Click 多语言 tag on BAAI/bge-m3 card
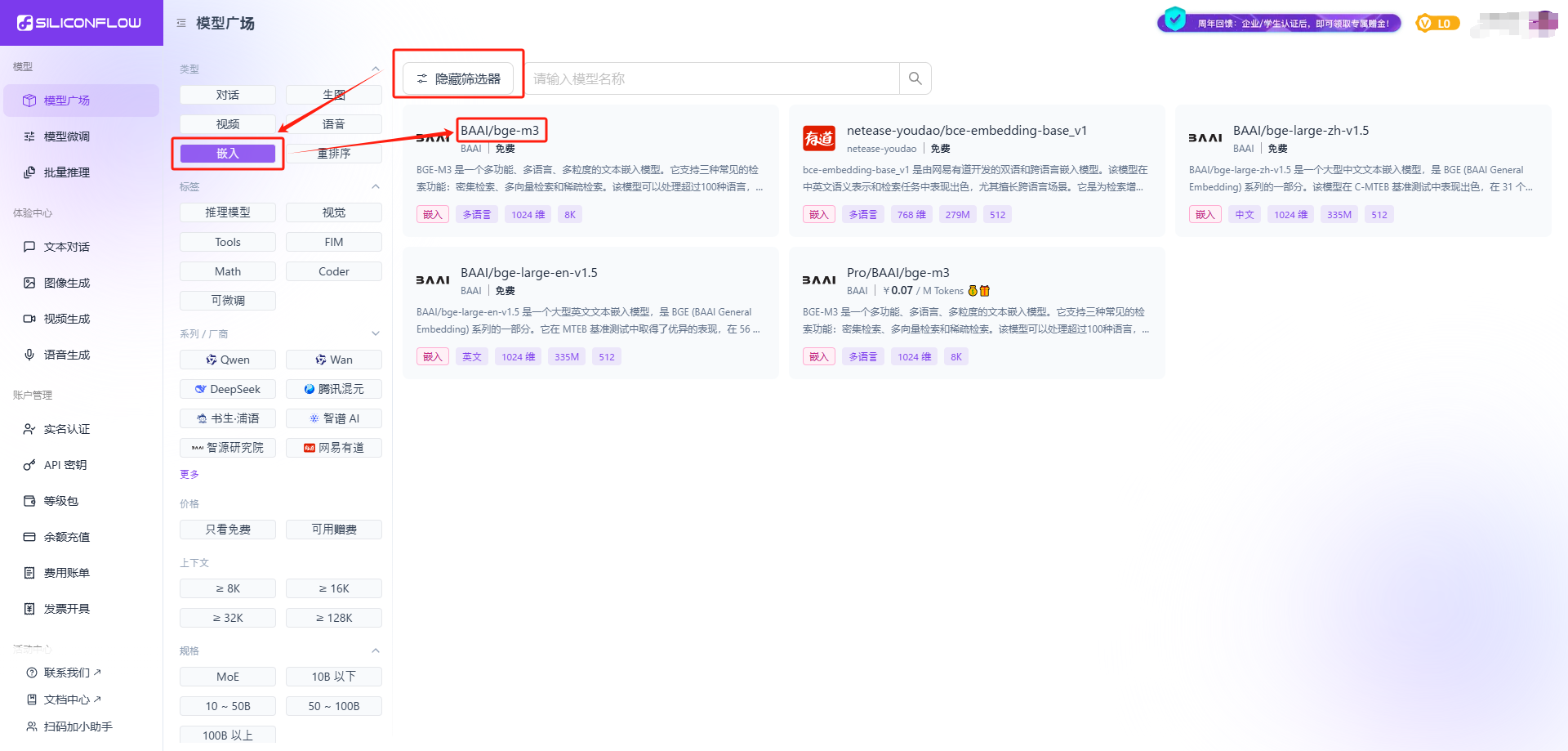The image size is (1568, 751). coord(477,215)
